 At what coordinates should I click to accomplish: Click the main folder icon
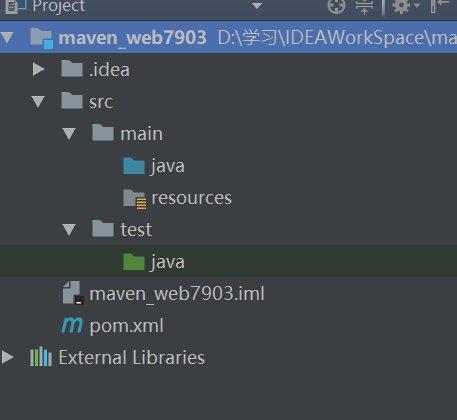(103, 132)
